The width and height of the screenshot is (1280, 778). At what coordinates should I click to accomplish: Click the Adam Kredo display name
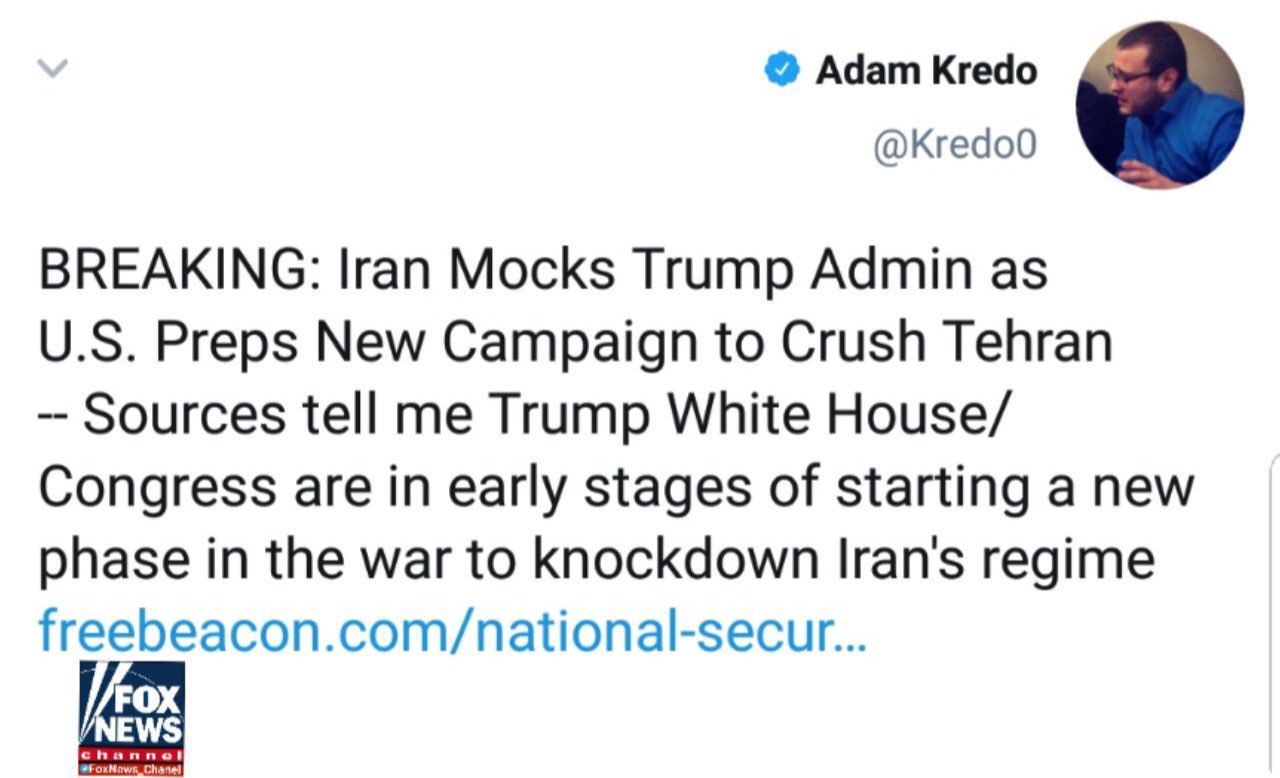click(926, 70)
